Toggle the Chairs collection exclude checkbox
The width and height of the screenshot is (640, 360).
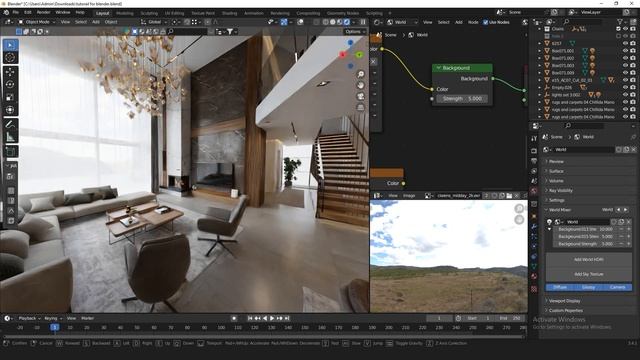[x=618, y=29]
